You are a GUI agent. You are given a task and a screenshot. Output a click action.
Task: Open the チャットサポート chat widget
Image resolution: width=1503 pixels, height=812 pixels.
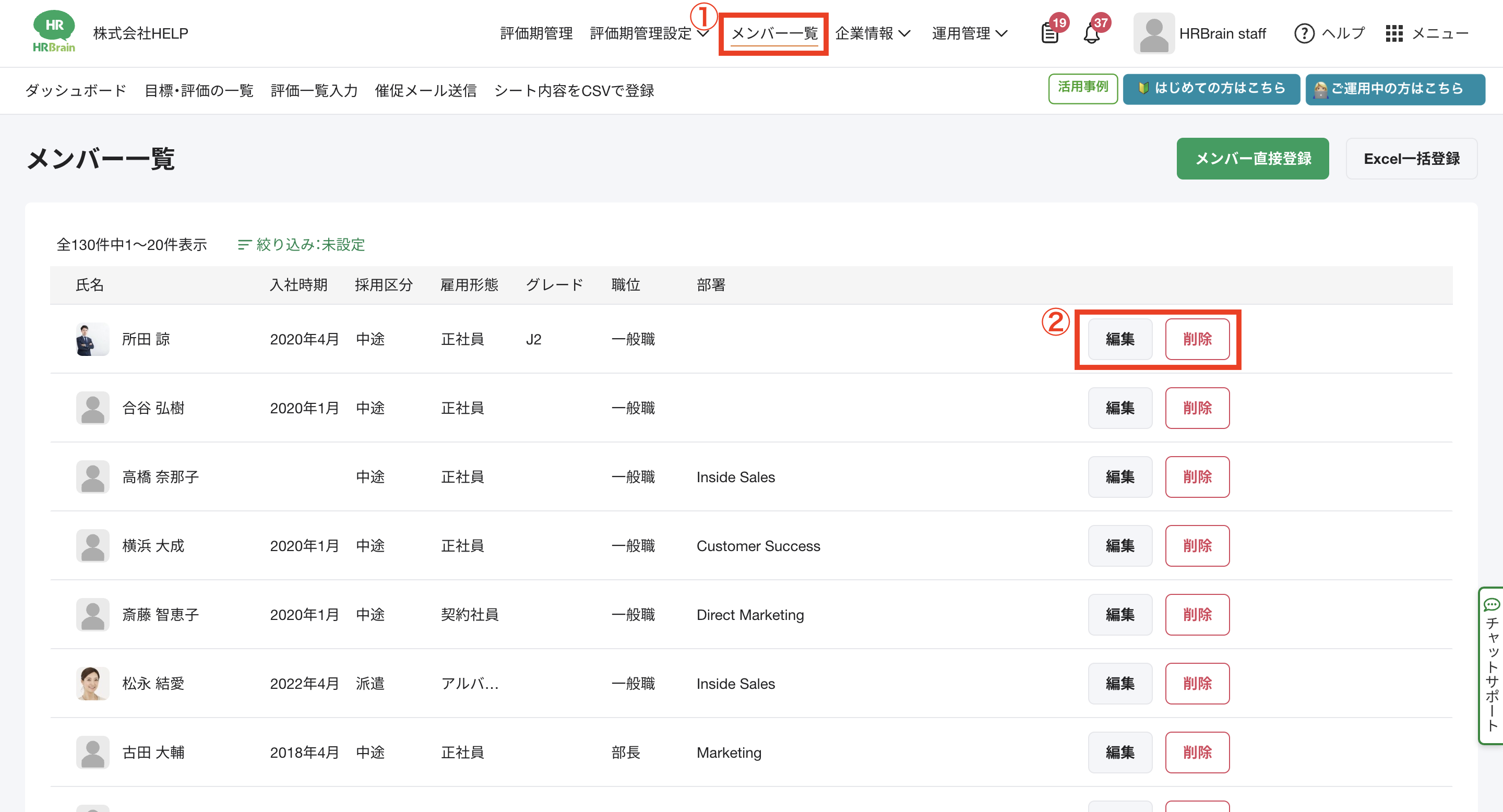pos(1491,665)
